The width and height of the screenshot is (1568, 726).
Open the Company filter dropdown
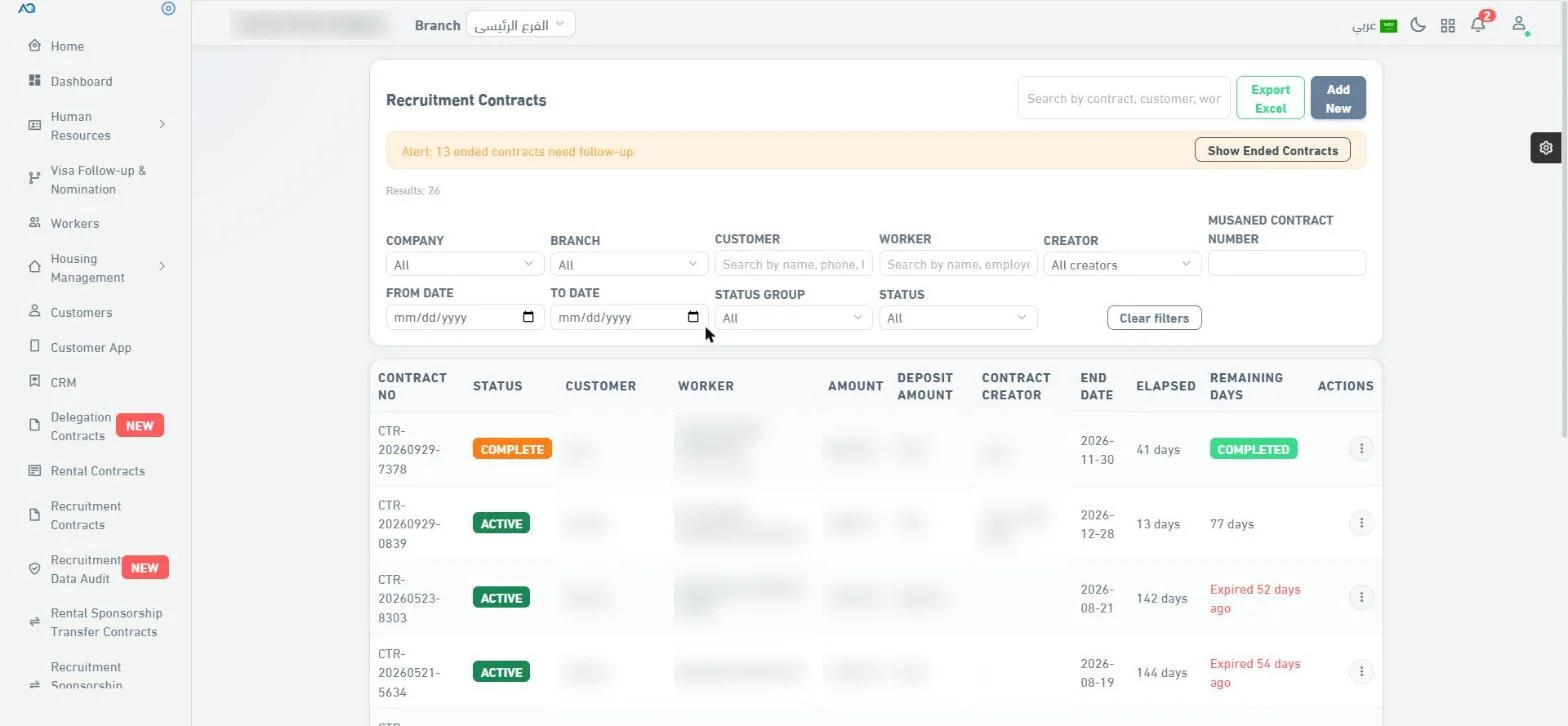click(465, 264)
